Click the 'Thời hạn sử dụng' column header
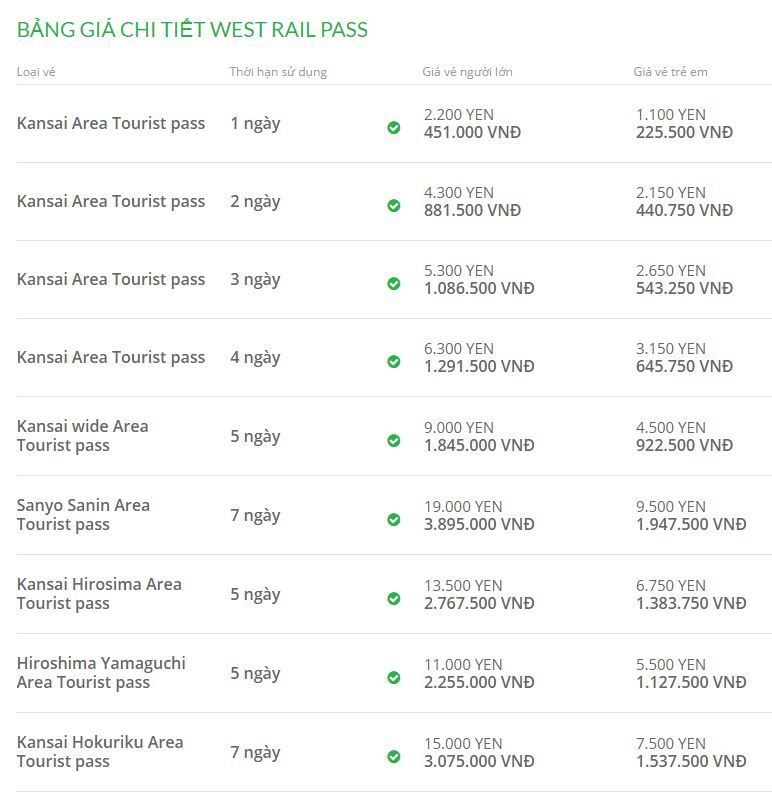 click(x=278, y=72)
